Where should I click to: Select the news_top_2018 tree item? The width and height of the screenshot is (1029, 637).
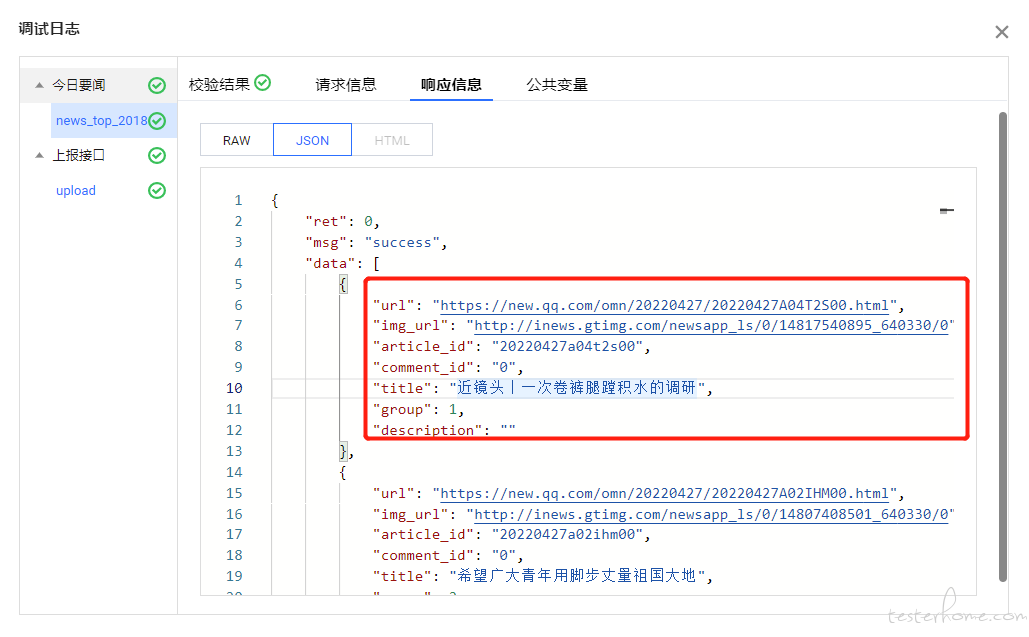[100, 121]
